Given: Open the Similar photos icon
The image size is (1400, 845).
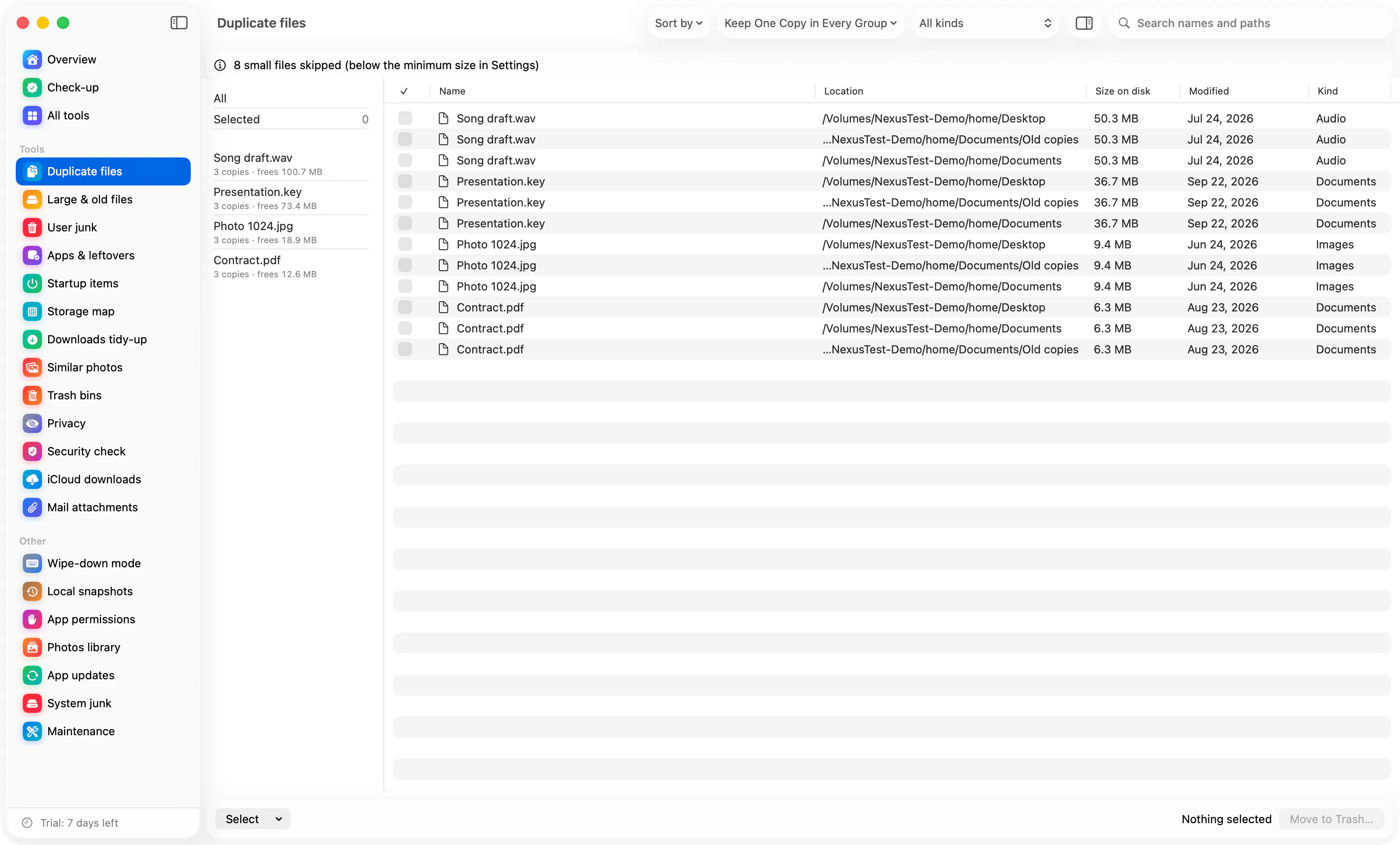Looking at the screenshot, I should pos(32,367).
